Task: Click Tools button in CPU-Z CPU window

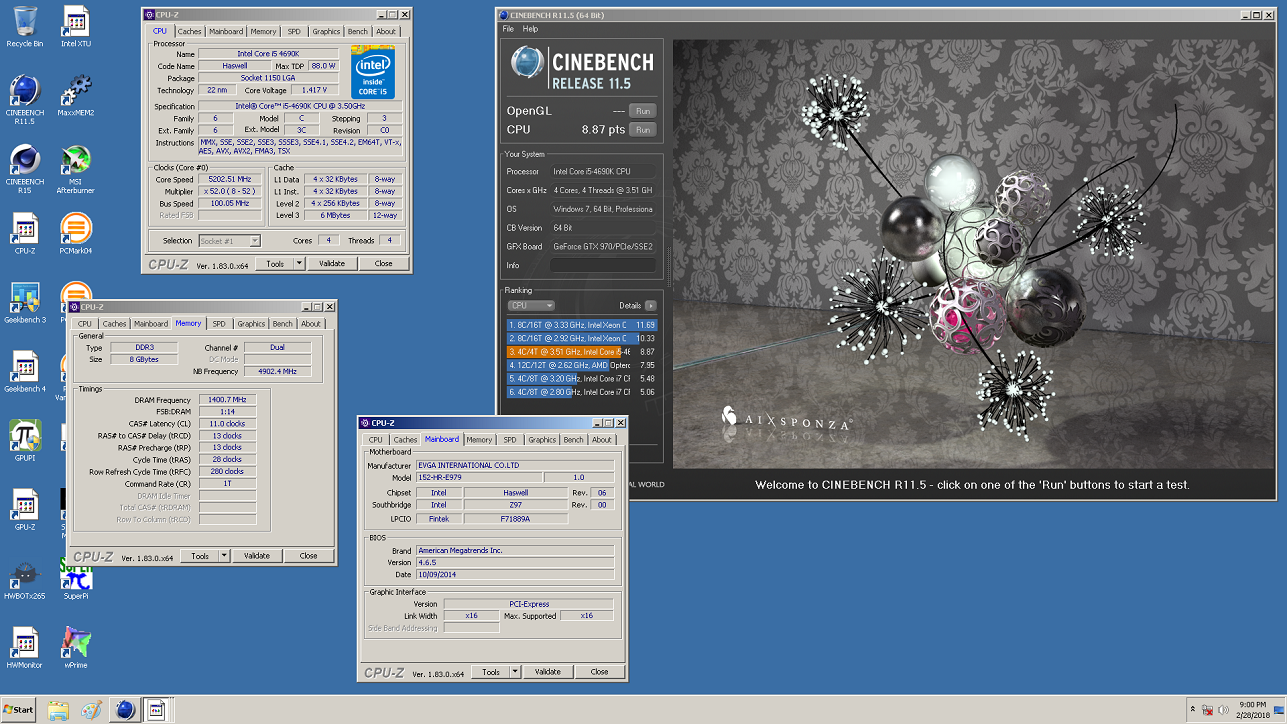Action: [x=274, y=264]
